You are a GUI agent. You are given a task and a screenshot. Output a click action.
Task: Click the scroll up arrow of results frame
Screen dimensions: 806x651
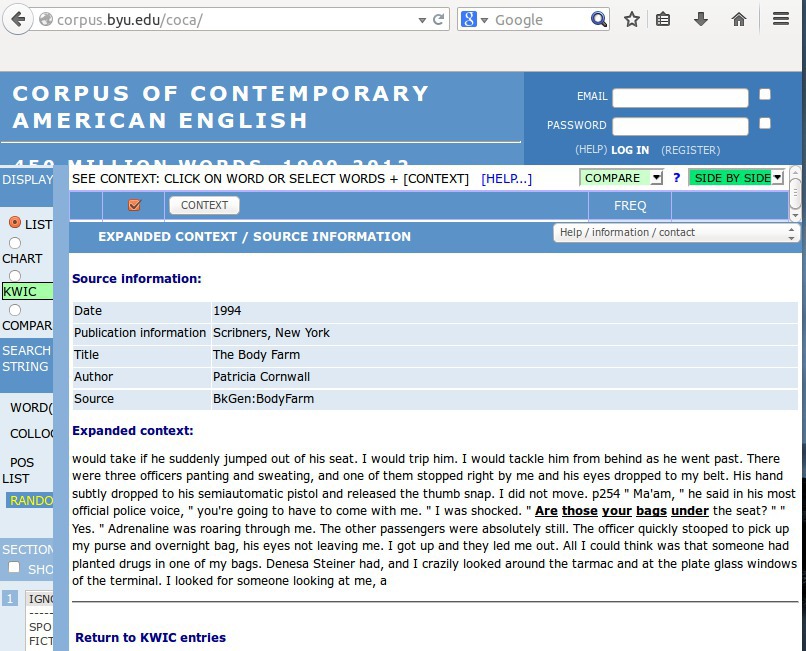click(x=795, y=172)
